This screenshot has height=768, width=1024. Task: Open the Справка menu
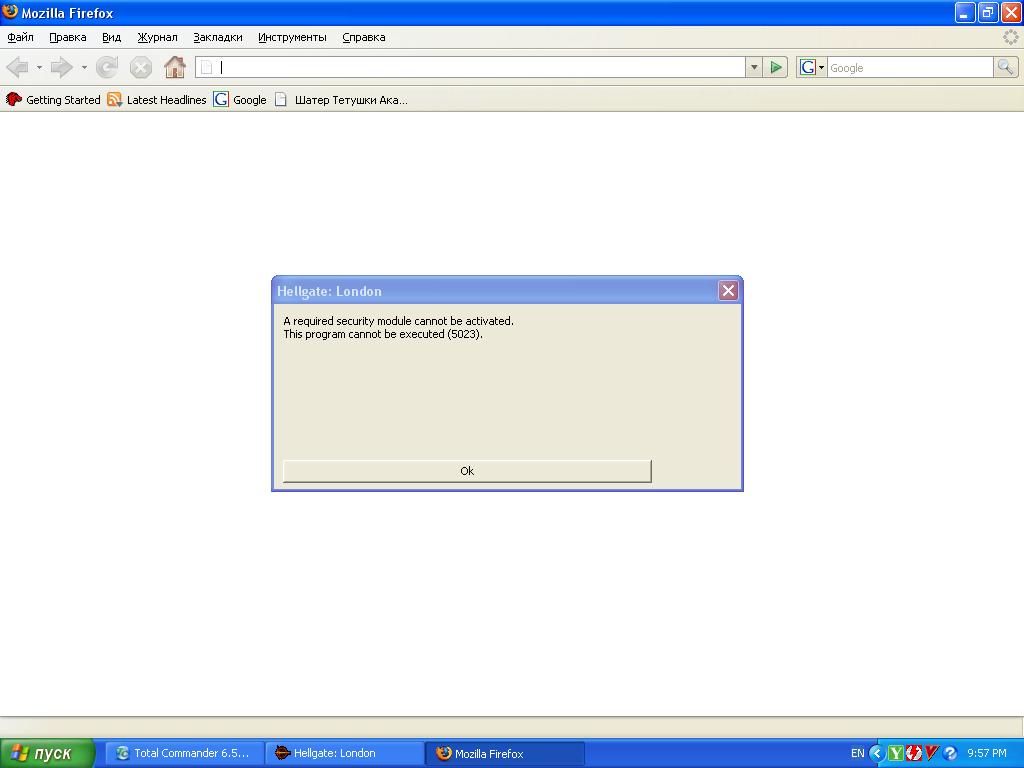click(364, 37)
